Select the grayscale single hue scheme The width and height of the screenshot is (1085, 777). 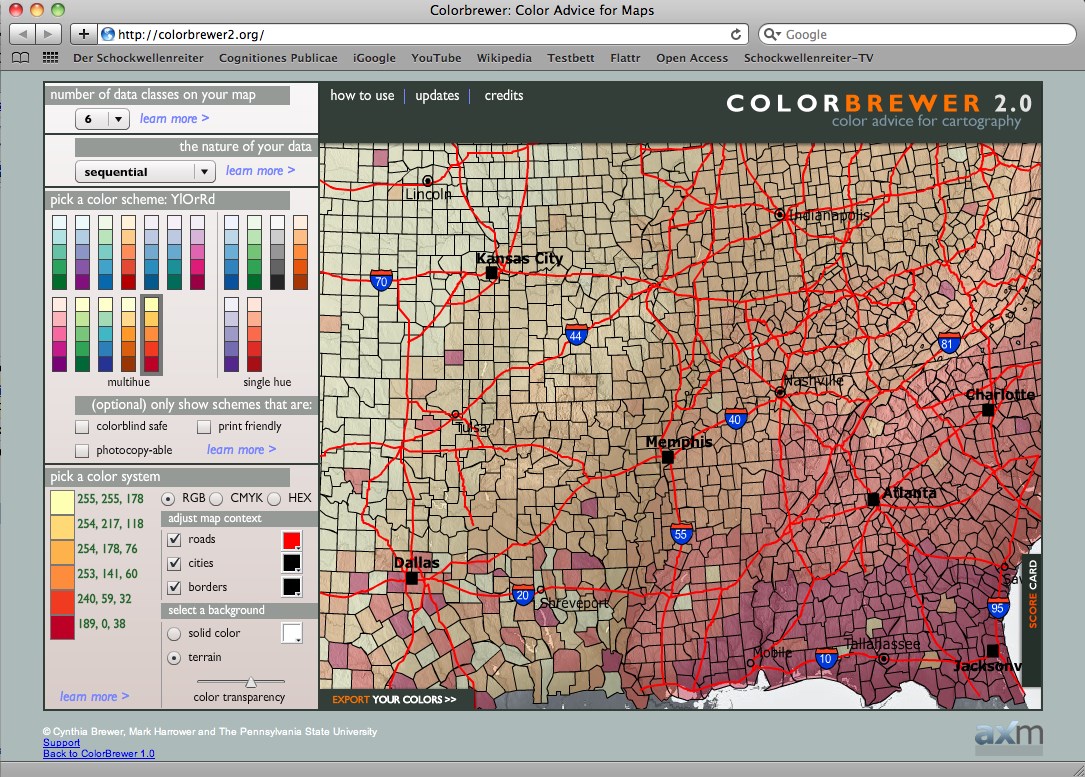point(277,253)
